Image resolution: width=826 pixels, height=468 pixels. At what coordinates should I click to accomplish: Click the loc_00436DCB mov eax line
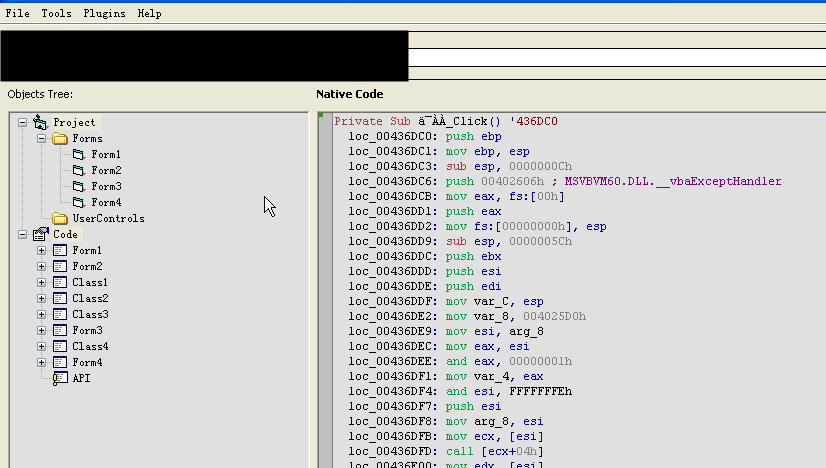point(456,197)
